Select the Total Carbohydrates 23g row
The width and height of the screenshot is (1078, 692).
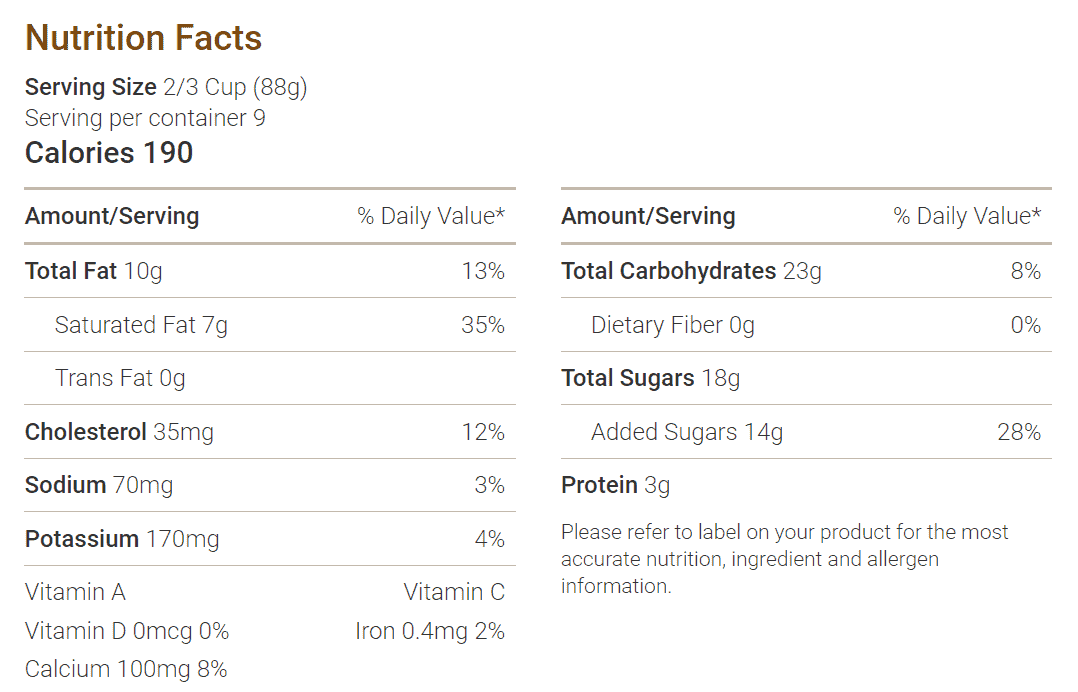click(x=806, y=271)
